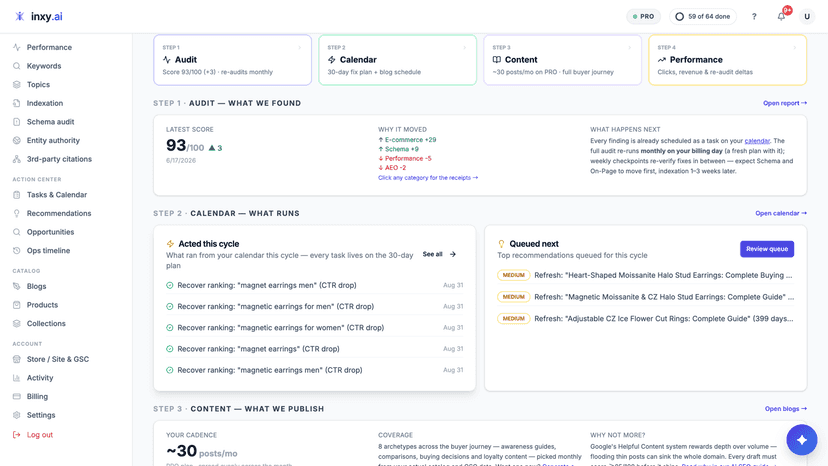Screen dimensions: 828x466
Task: Click the Blogs pencil icon
Action: point(17,286)
